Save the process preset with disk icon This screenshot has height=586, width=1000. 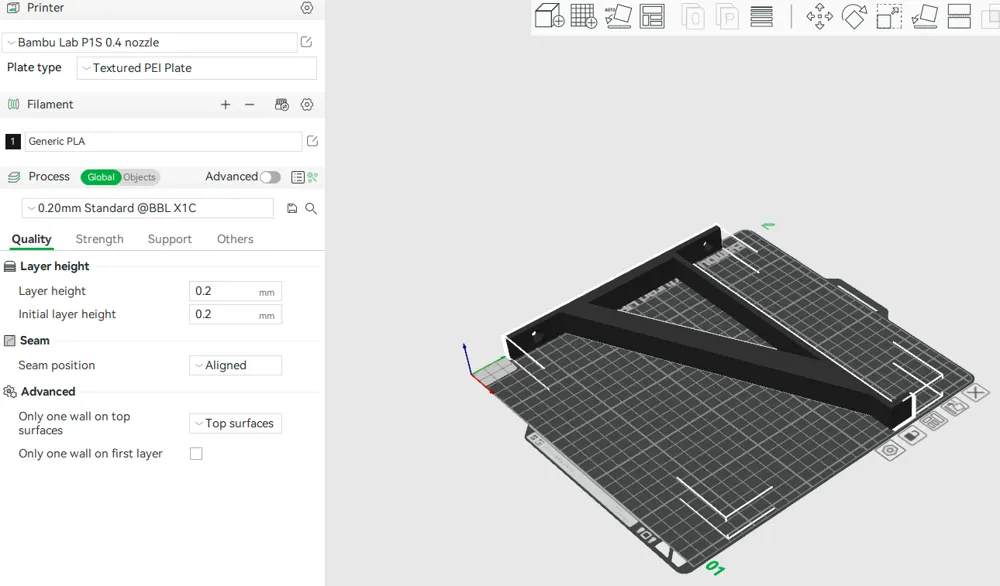(x=291, y=209)
